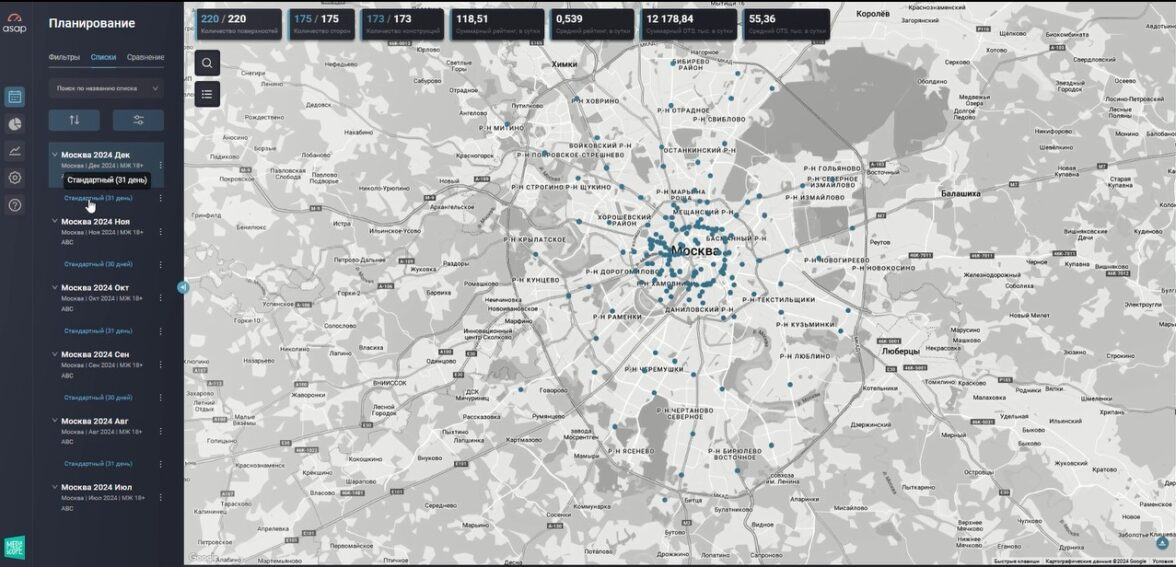Viewport: 1176px width, 567px height.
Task: Open Стандартный (31 день) under Москва 2024 Окт
Action: [x=98, y=331]
